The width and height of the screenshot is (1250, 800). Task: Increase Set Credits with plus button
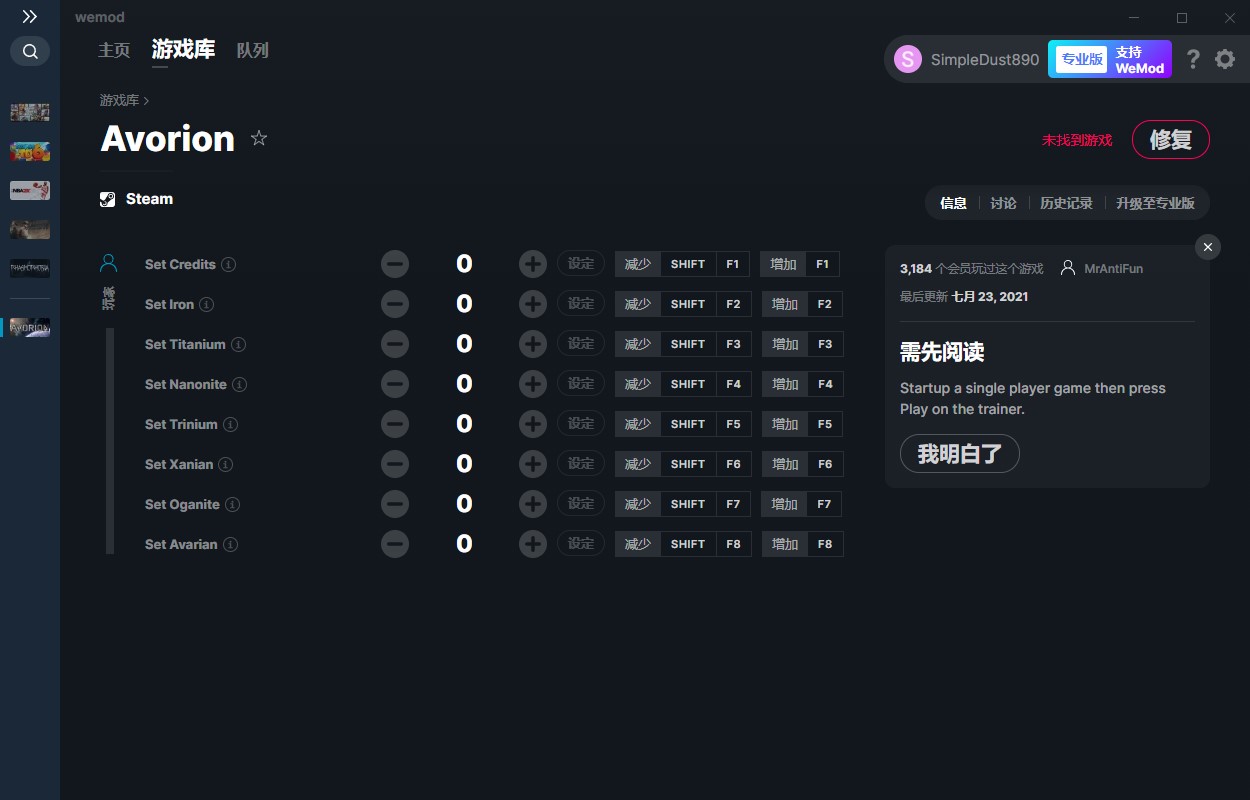(x=533, y=264)
